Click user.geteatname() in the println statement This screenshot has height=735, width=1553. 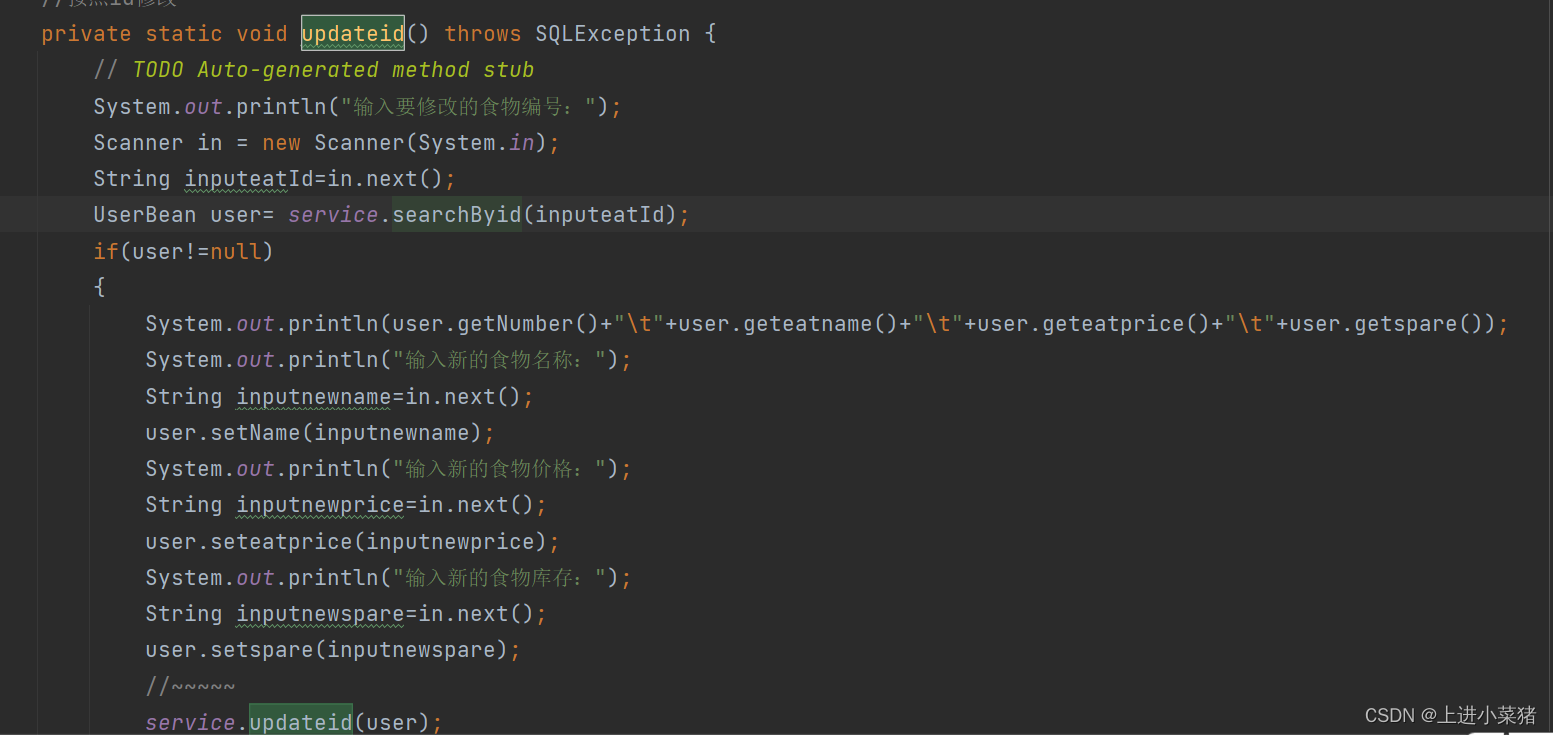[x=788, y=323]
